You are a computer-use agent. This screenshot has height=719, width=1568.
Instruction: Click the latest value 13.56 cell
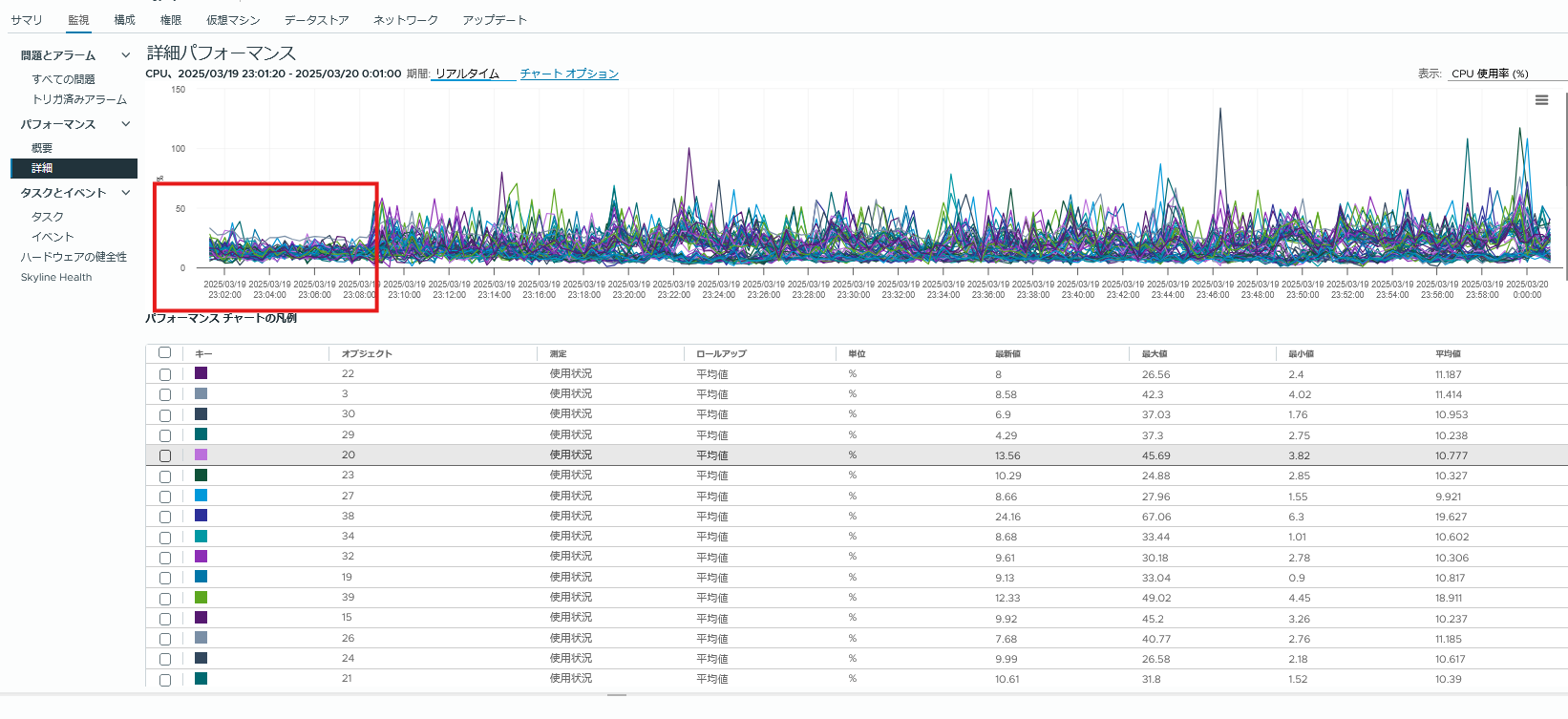coord(1007,455)
